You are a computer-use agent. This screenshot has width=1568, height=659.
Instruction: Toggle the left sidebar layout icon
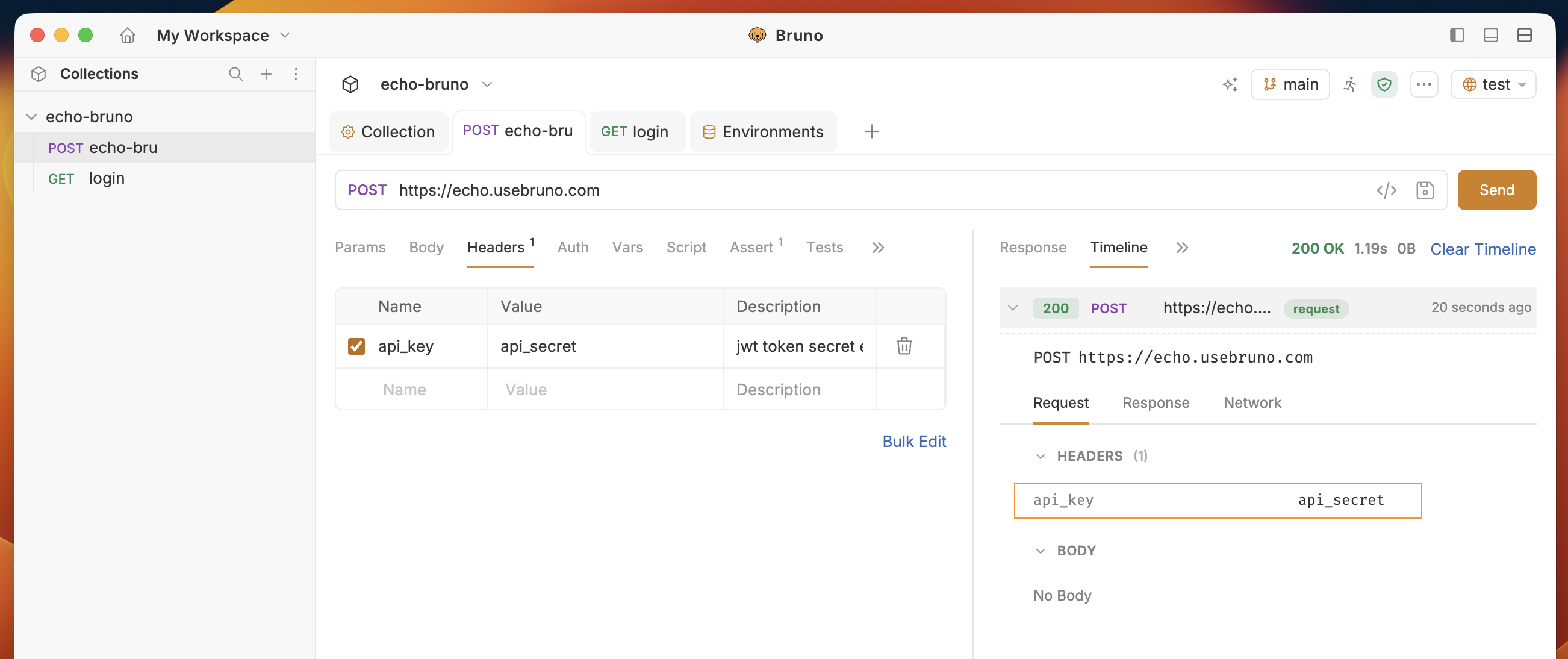[x=1457, y=36]
